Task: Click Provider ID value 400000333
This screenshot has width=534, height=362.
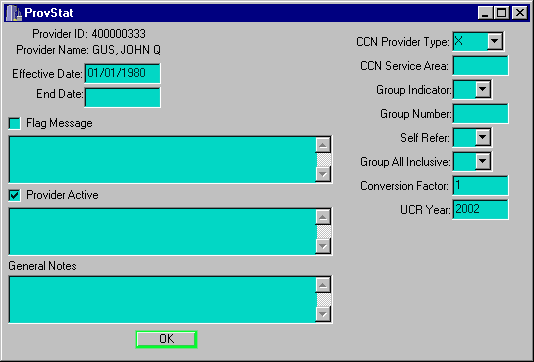Action: [119, 34]
